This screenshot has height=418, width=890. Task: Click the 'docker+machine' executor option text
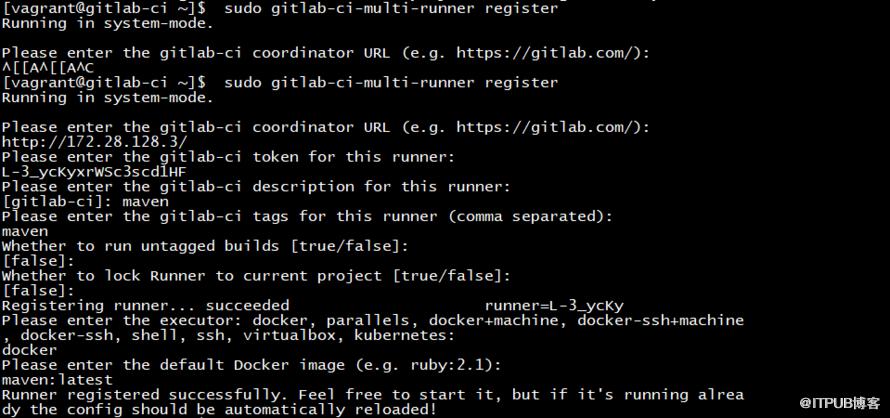point(493,320)
